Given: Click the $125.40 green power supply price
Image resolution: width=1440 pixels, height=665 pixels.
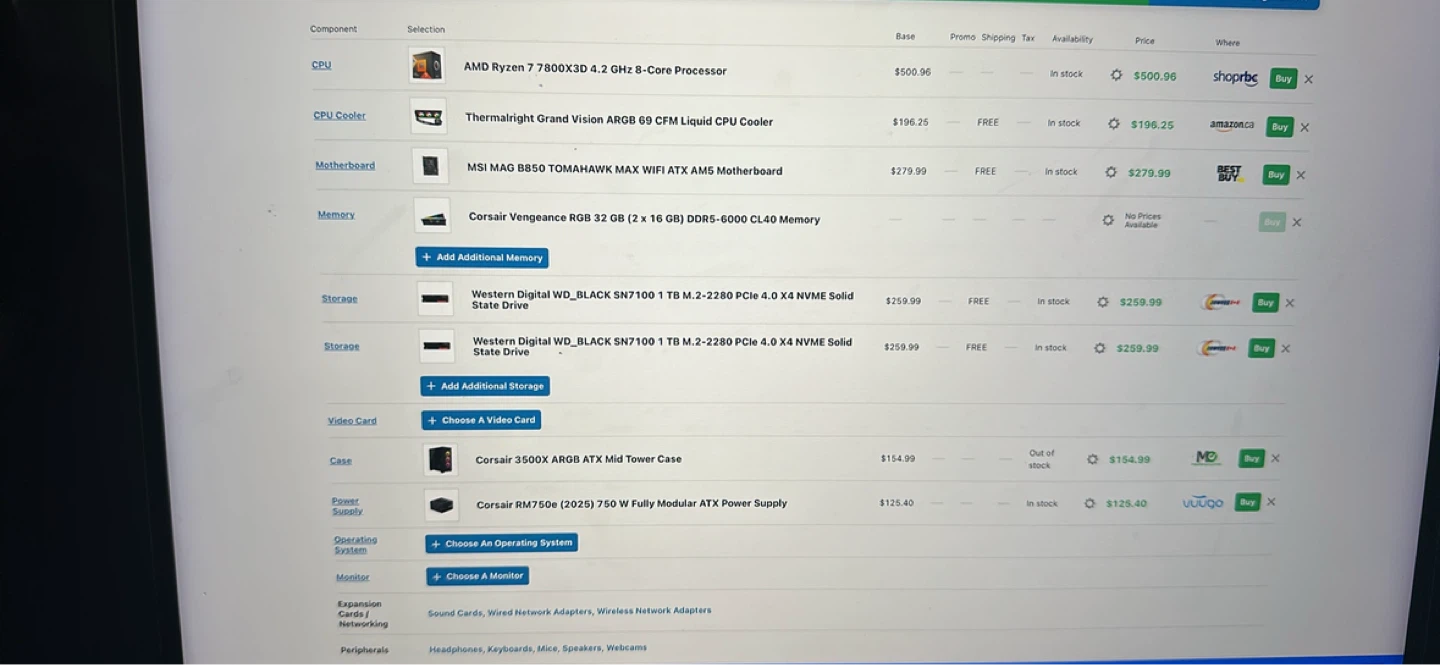Looking at the screenshot, I should tap(1126, 504).
